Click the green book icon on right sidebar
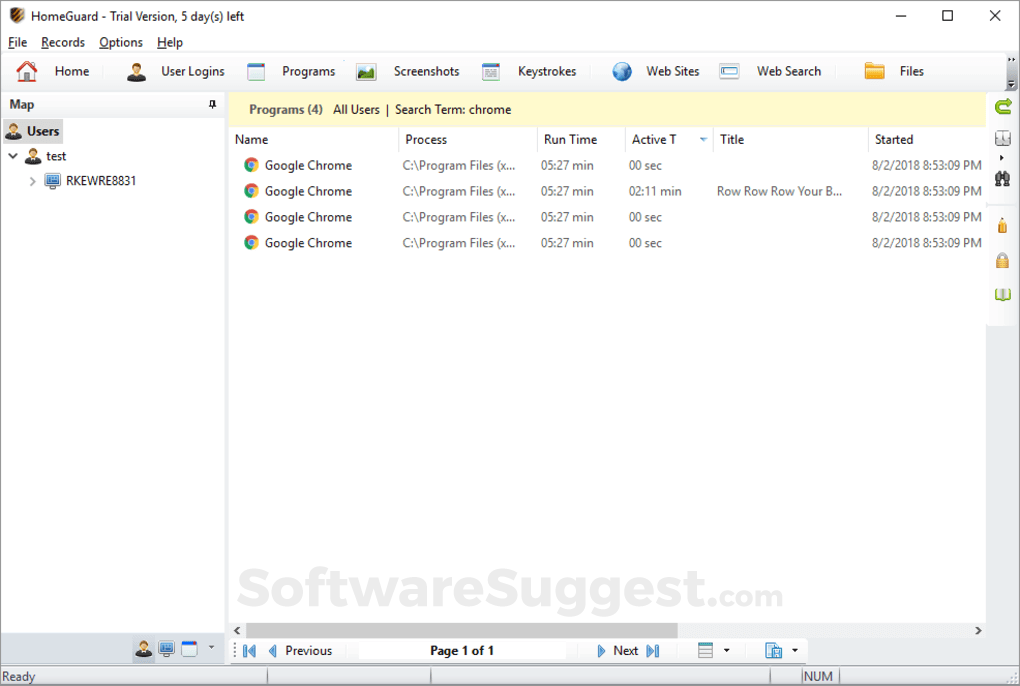This screenshot has width=1020, height=686. point(1002,293)
